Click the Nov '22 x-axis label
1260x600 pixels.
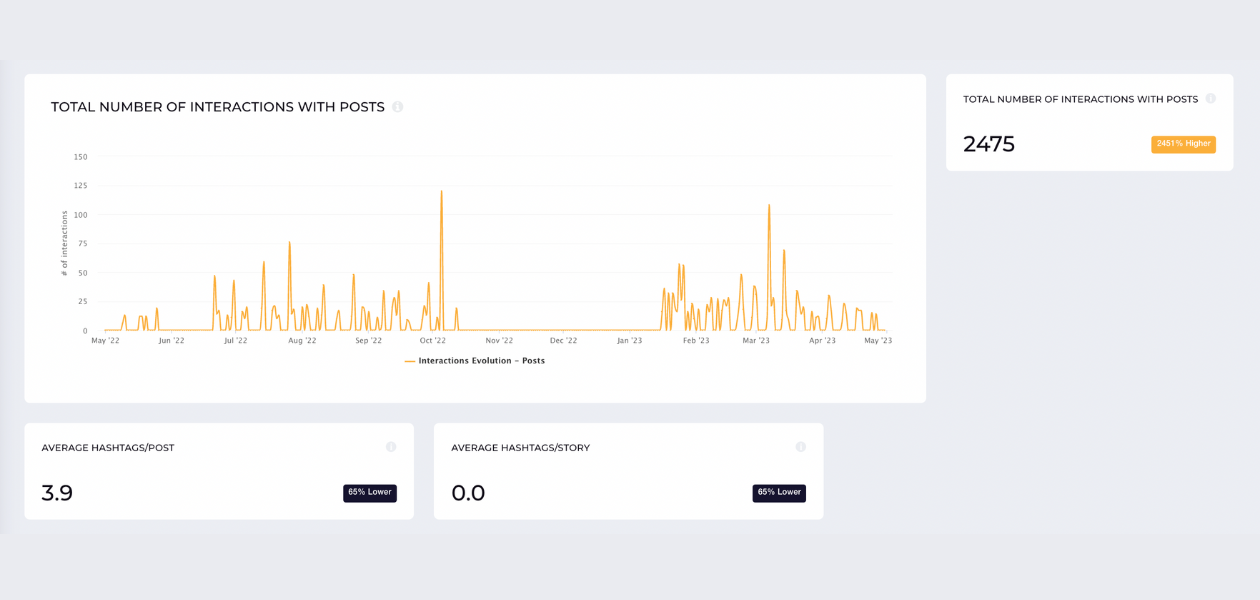(499, 340)
